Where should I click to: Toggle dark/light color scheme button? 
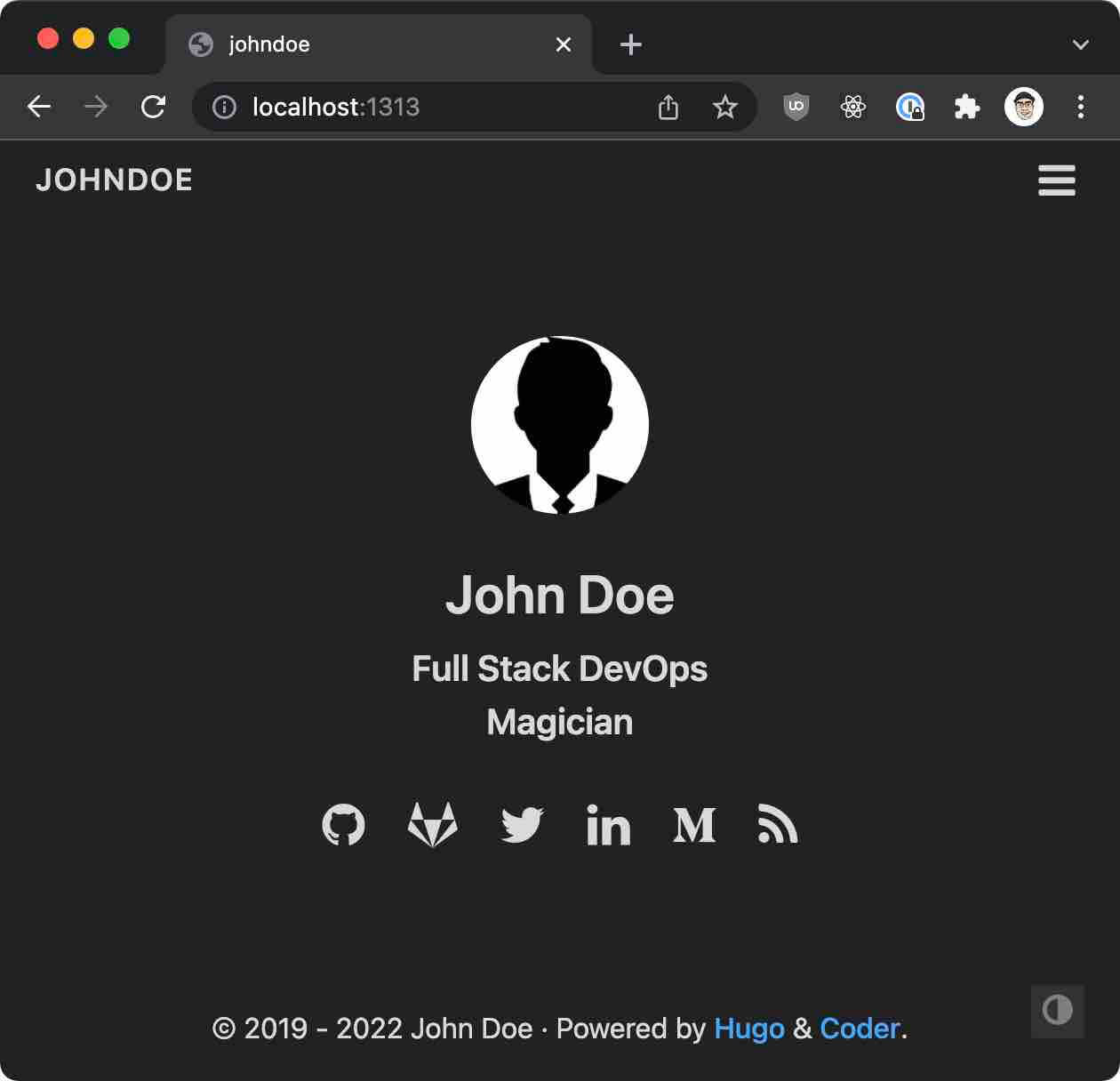1057,1011
